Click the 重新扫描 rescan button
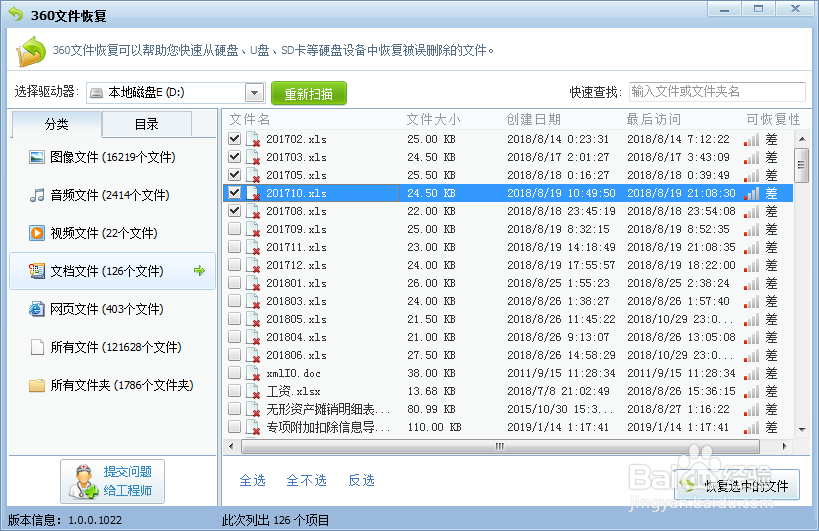Image resolution: width=819 pixels, height=531 pixels. pyautogui.click(x=309, y=93)
